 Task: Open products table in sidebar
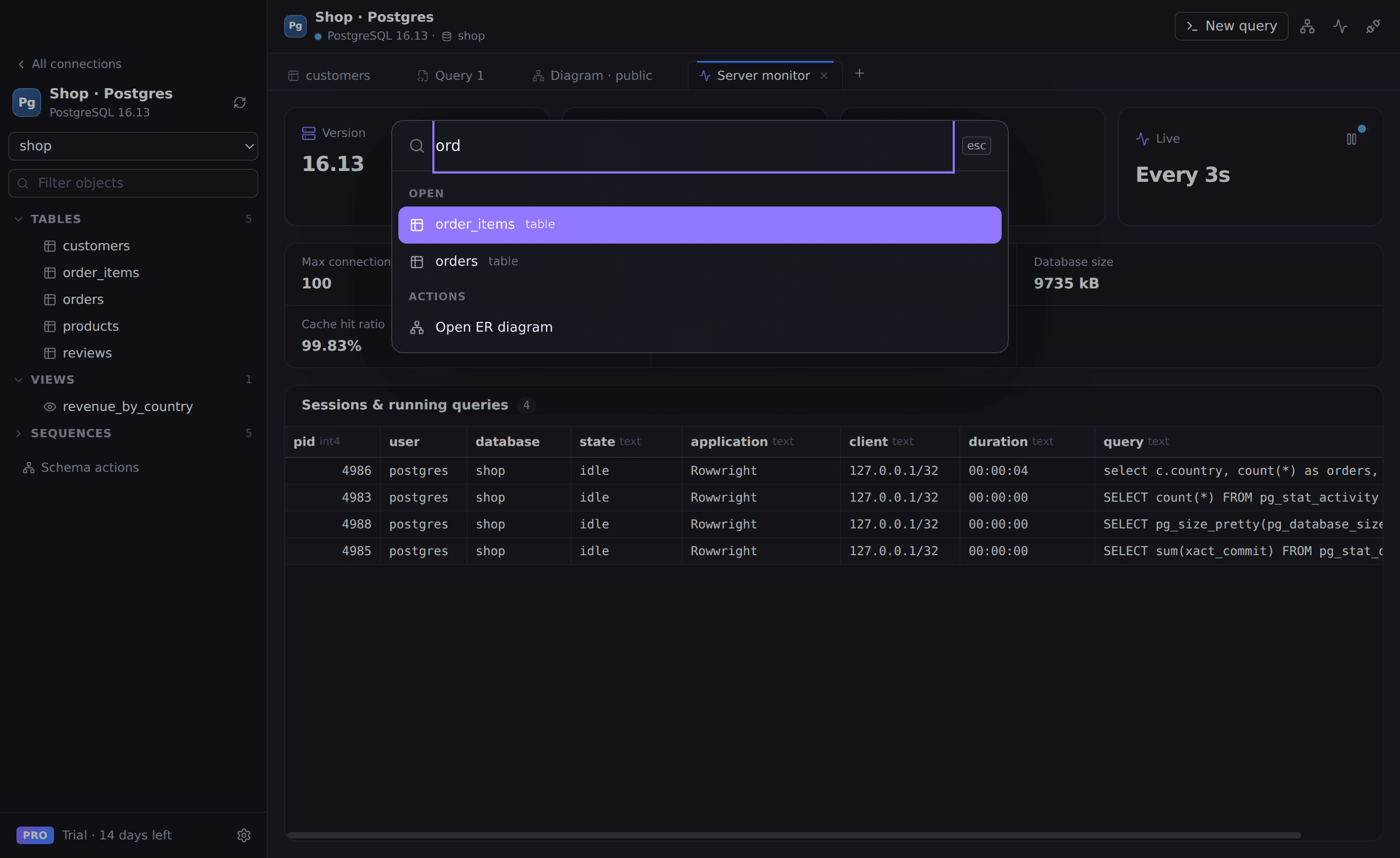91,327
